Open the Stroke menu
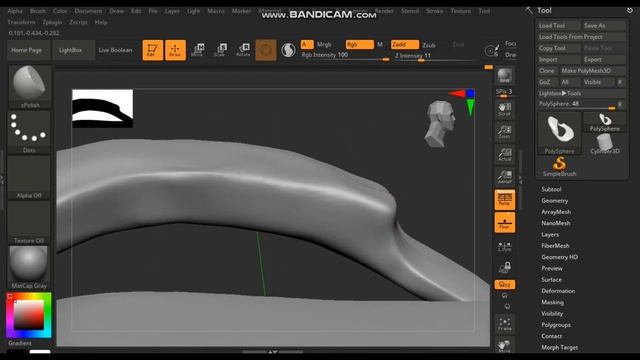Screen dimensions: 640x360 [x=434, y=11]
